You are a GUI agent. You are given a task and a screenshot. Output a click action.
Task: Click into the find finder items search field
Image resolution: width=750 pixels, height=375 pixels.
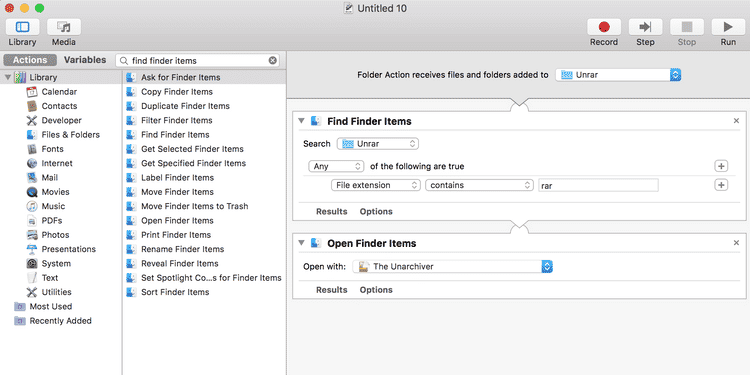point(197,61)
